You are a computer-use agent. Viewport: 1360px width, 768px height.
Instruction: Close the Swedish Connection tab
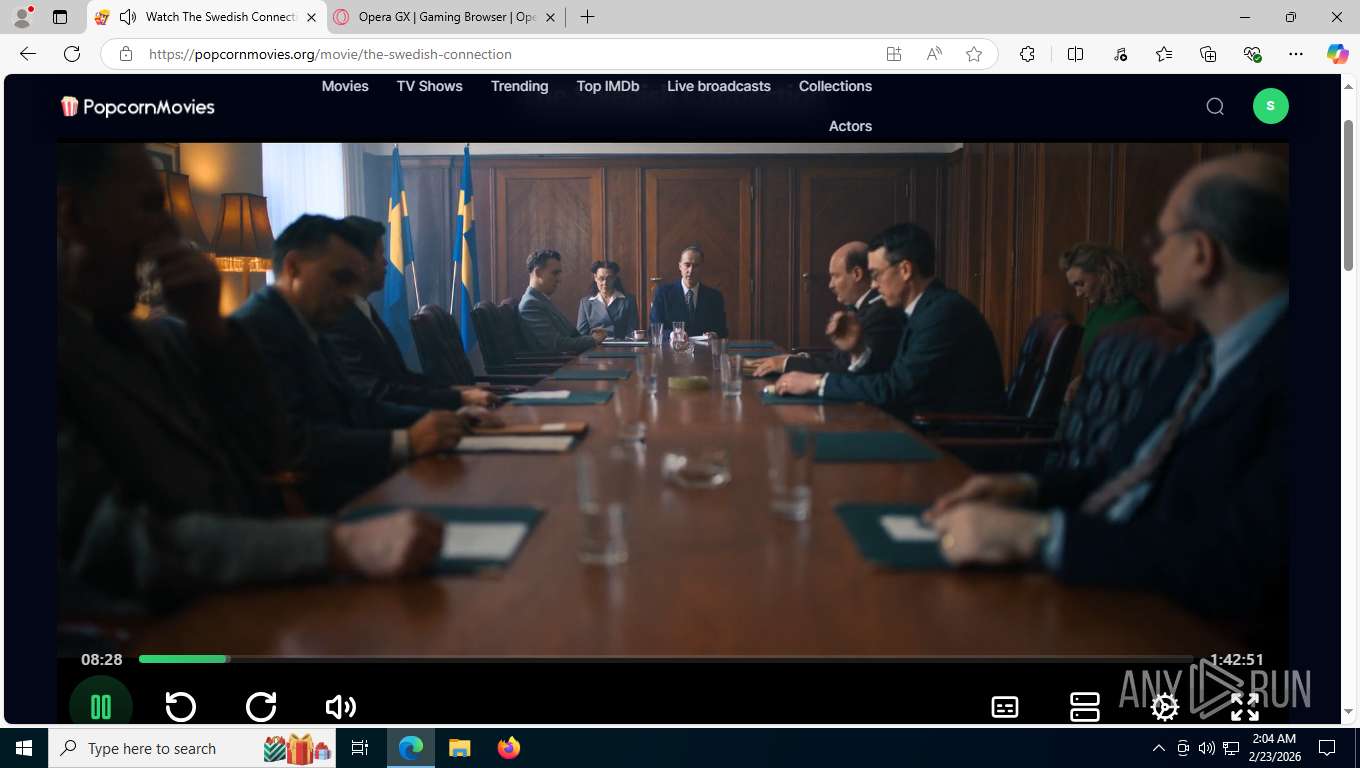pos(311,17)
